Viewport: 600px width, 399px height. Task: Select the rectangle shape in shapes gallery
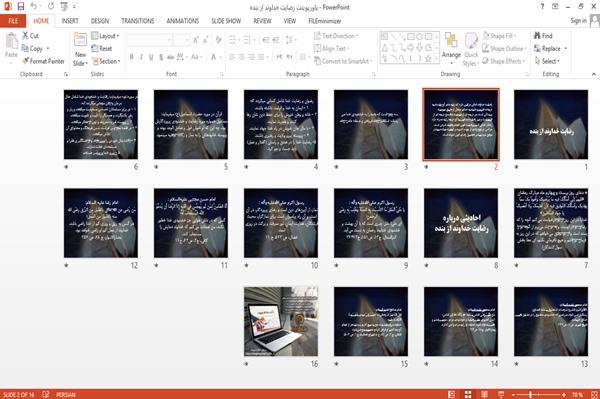pyautogui.click(x=411, y=37)
